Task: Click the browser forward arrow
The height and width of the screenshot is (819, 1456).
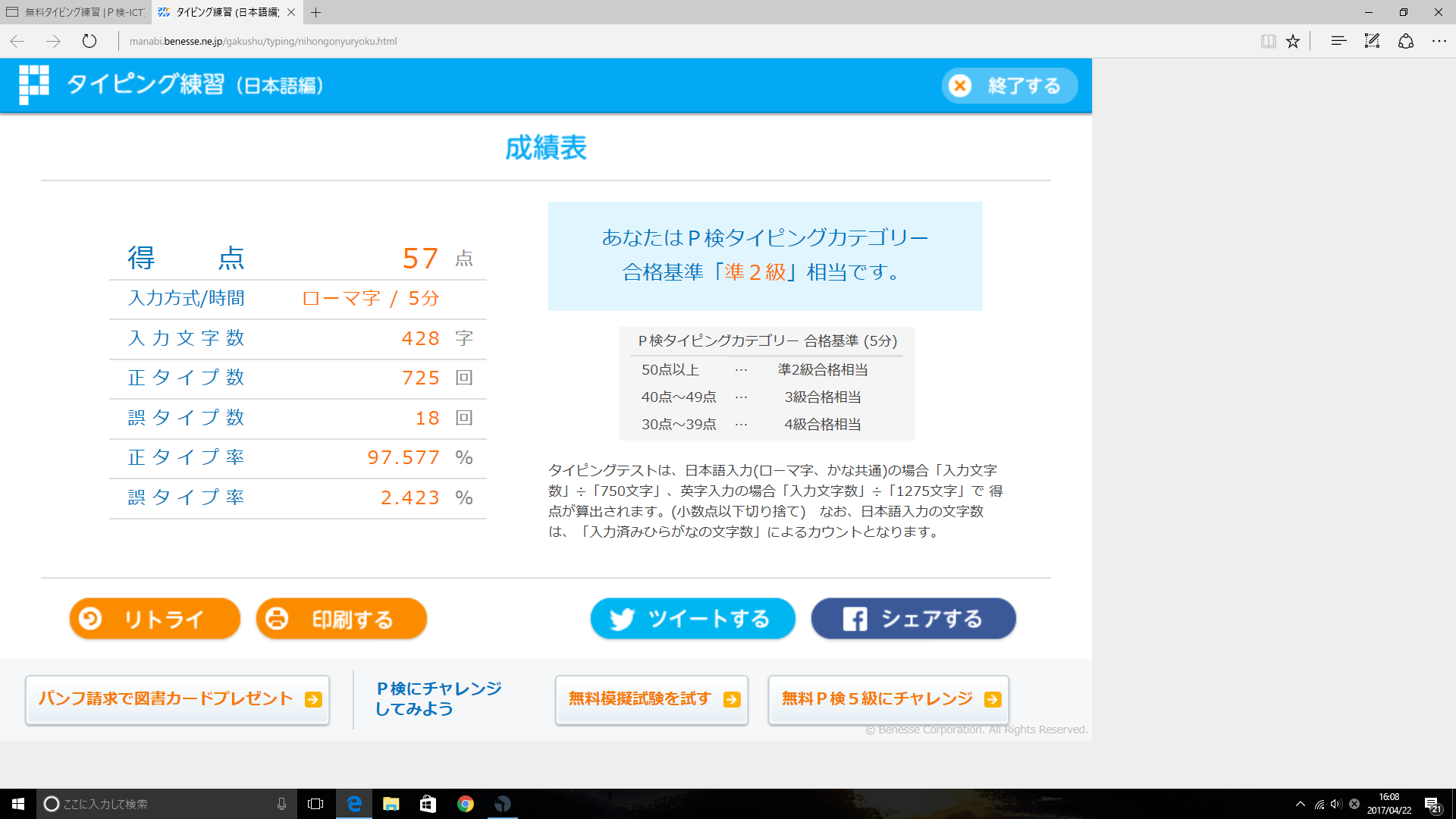Action: pyautogui.click(x=53, y=41)
